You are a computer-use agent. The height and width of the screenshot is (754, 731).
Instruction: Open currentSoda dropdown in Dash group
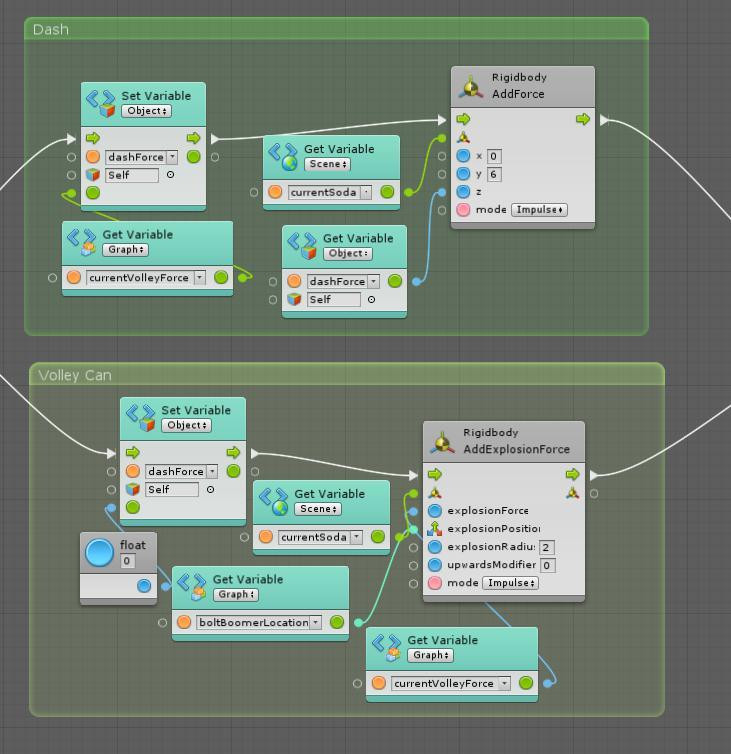[366, 192]
